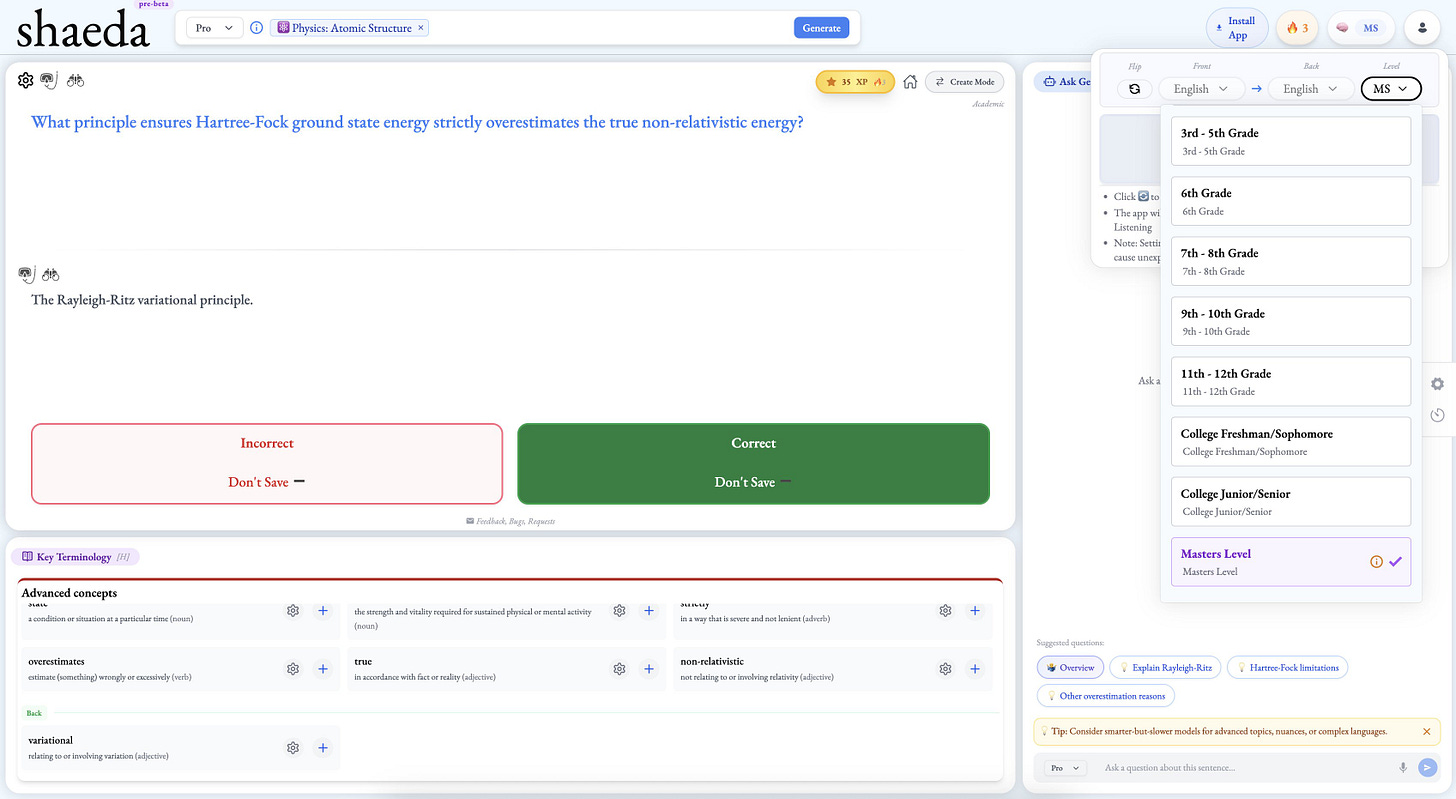Mark the answer as Correct
Screen dimensions: 1456x799
coord(753,463)
